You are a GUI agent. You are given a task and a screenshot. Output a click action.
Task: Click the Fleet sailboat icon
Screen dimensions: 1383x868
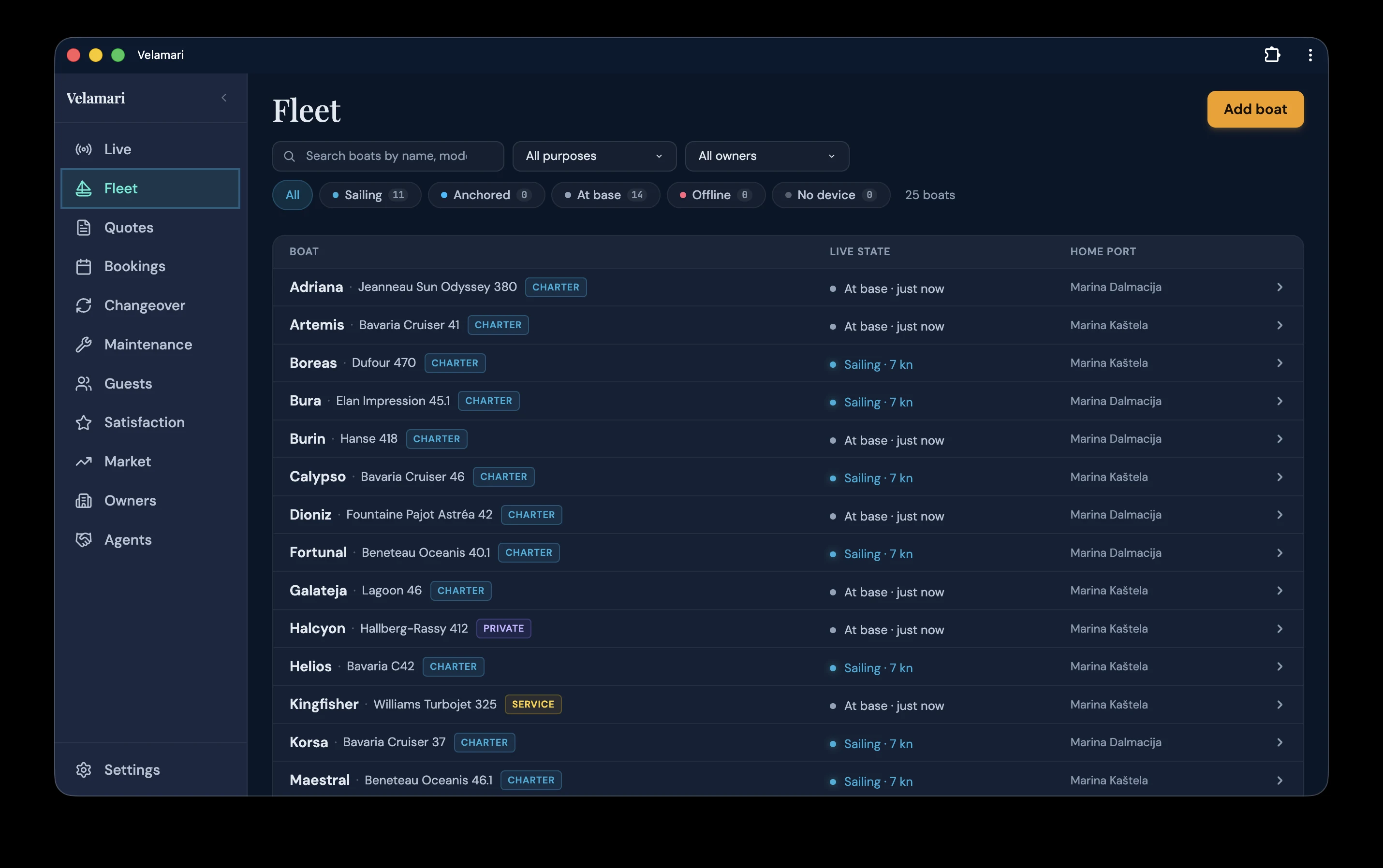tap(84, 188)
